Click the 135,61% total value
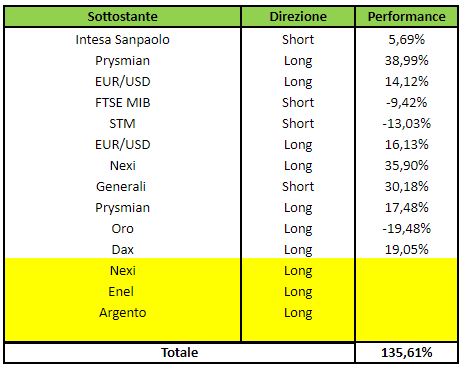Image resolution: width=466 pixels, height=369 pixels. tap(406, 353)
